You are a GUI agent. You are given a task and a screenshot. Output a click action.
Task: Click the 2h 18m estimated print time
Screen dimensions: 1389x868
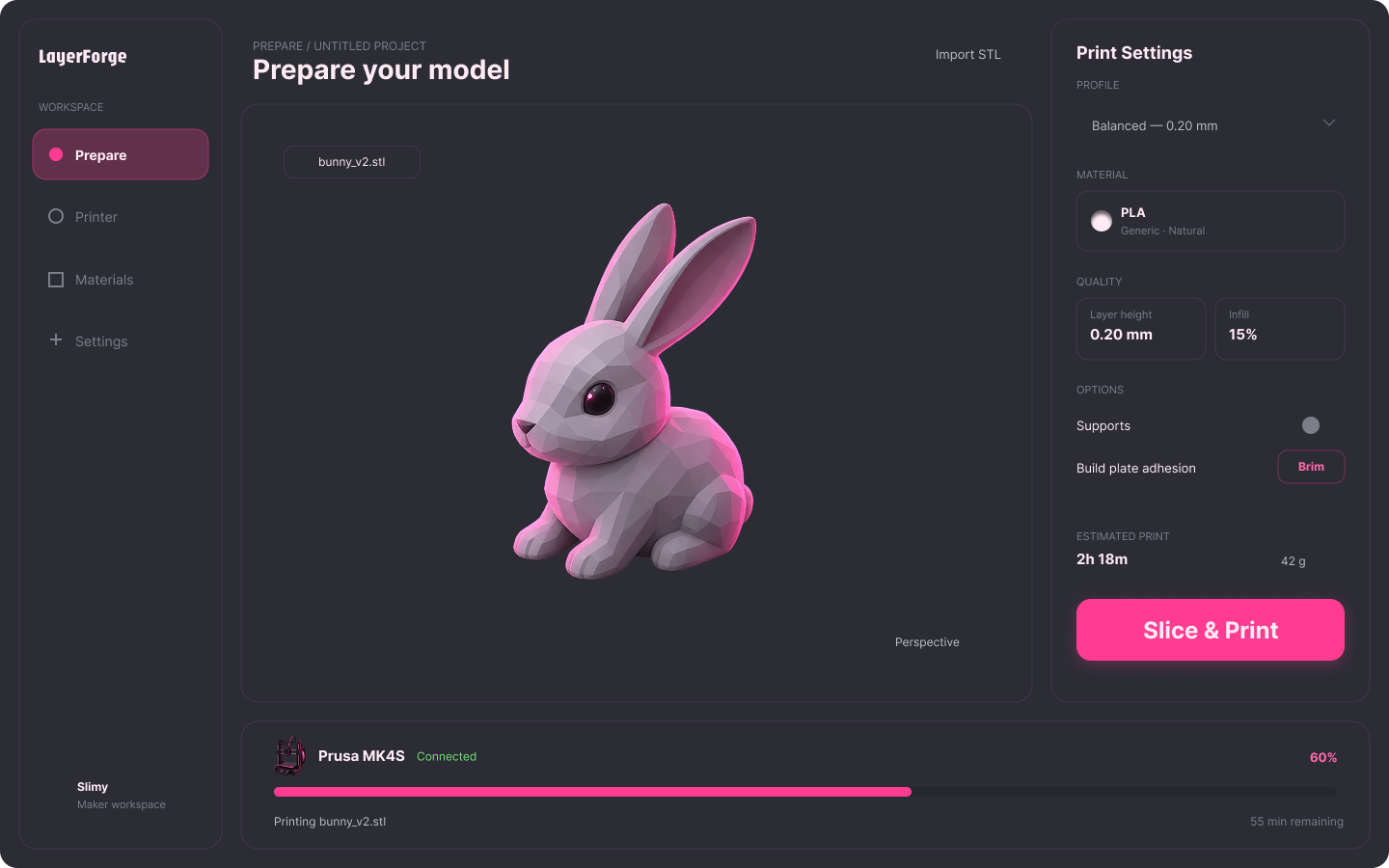[1102, 559]
